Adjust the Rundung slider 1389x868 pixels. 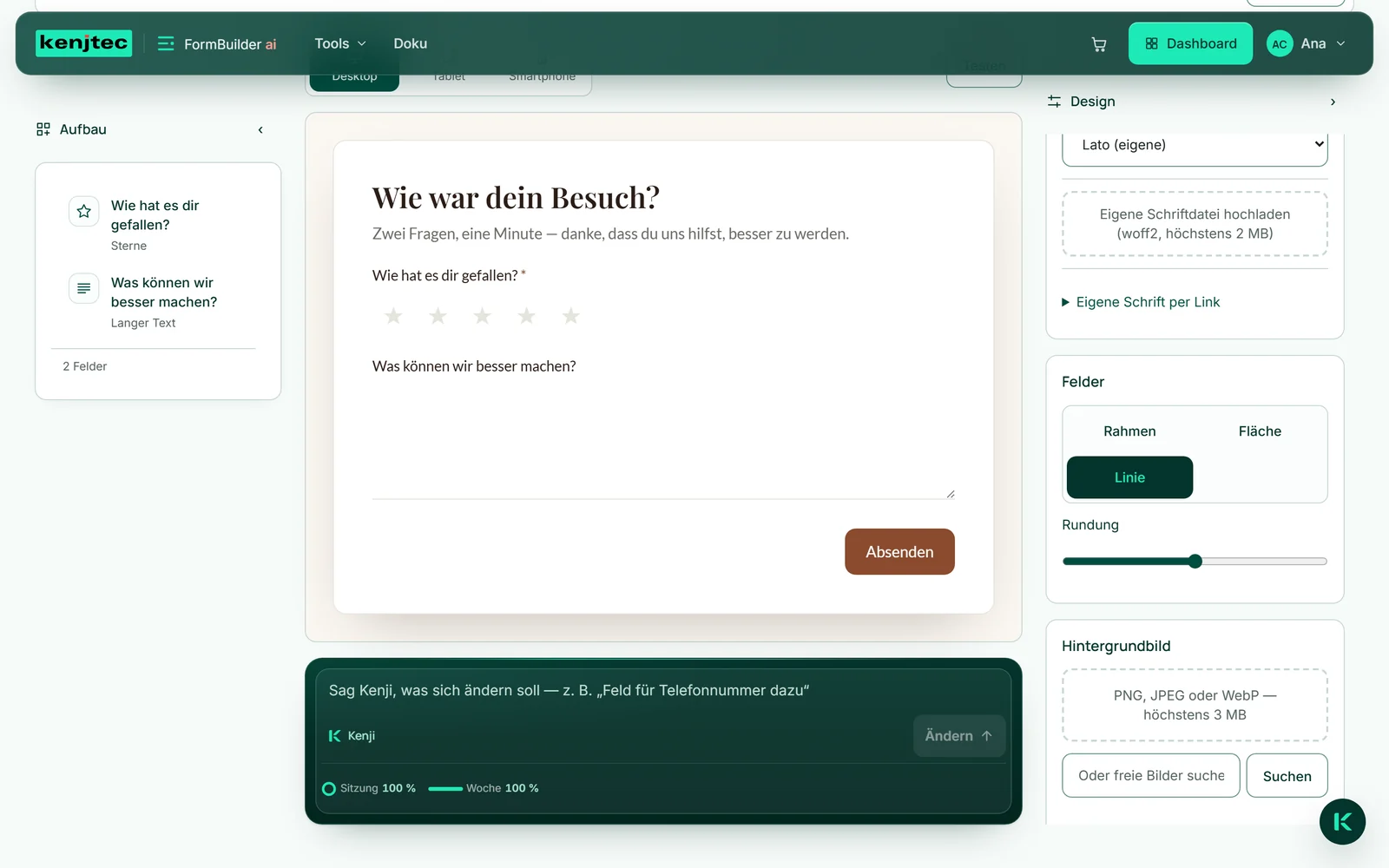pos(1195,562)
